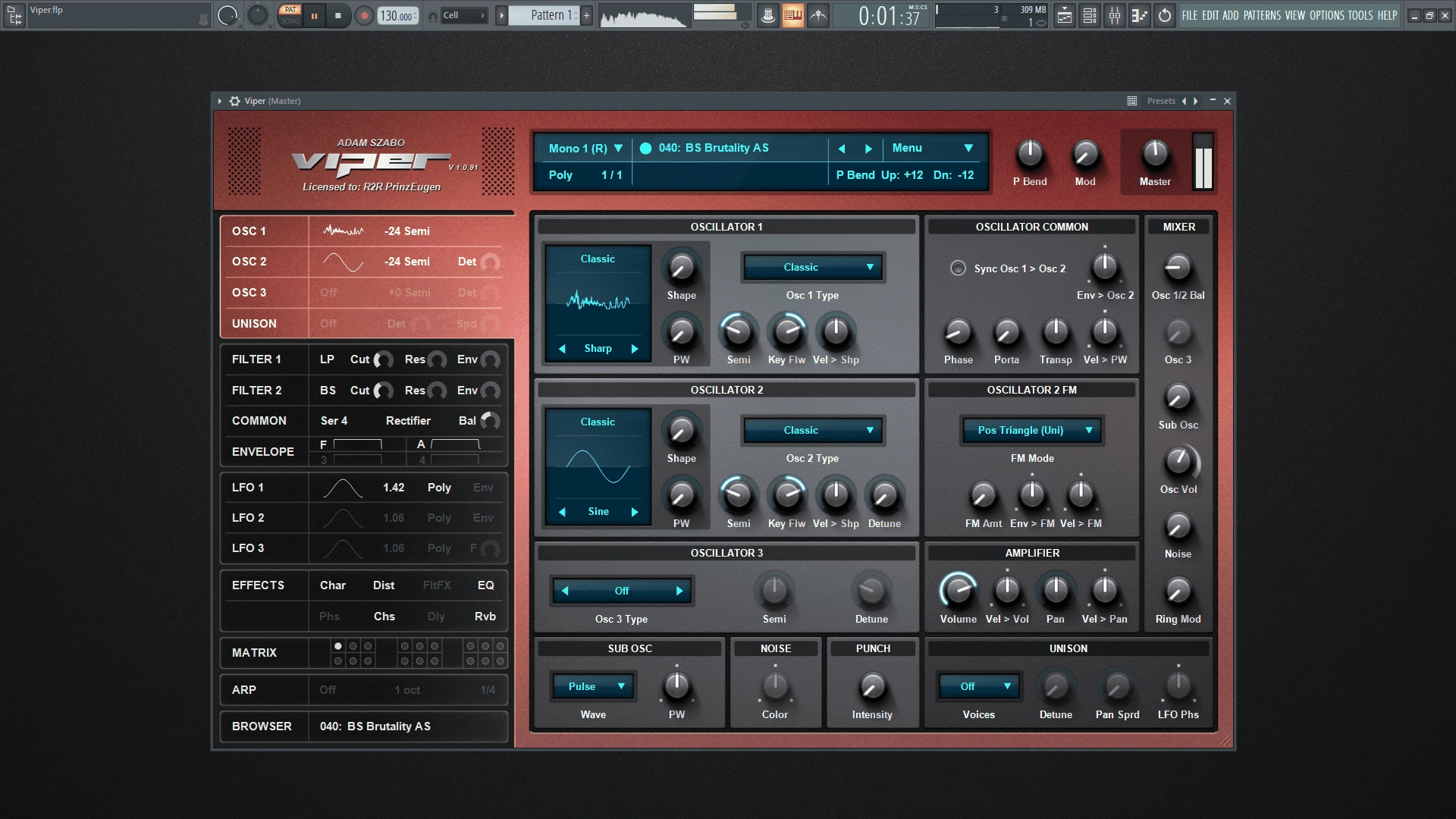
Task: Open the EDIT menu
Action: point(1210,15)
